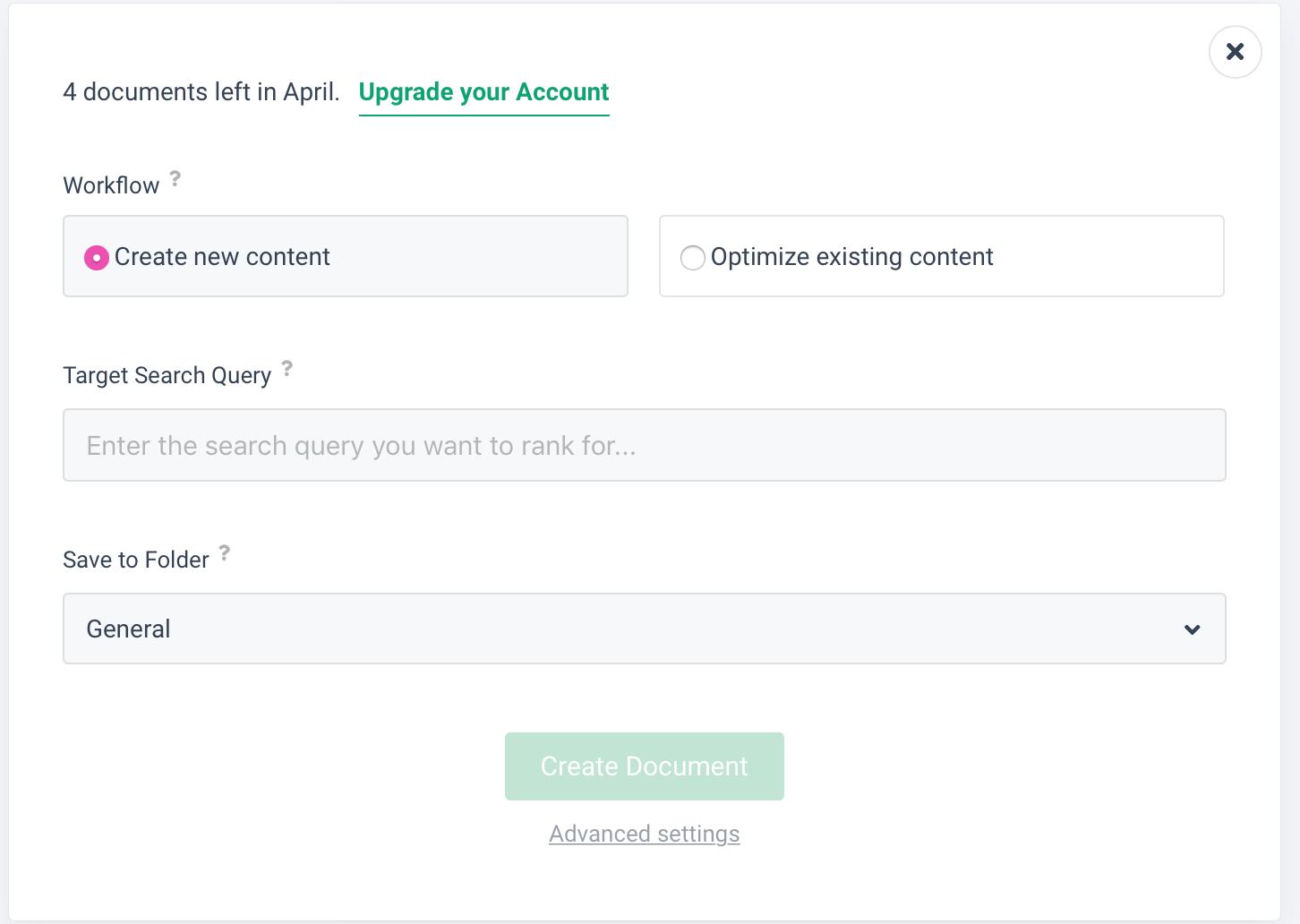Select the Optimize existing content radio button
The image size is (1300, 924).
click(x=692, y=258)
